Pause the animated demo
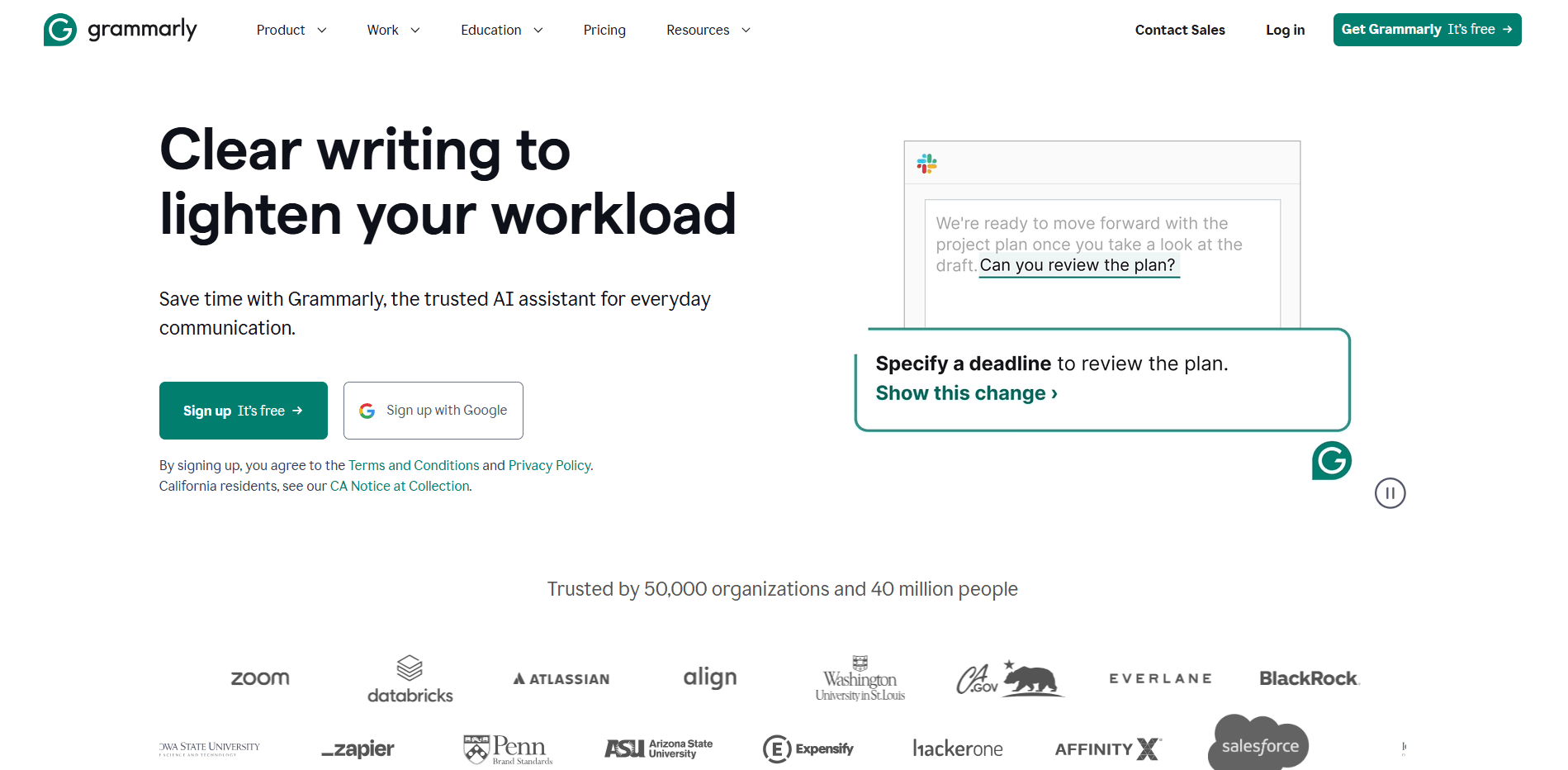The width and height of the screenshot is (1568, 770). (1390, 493)
